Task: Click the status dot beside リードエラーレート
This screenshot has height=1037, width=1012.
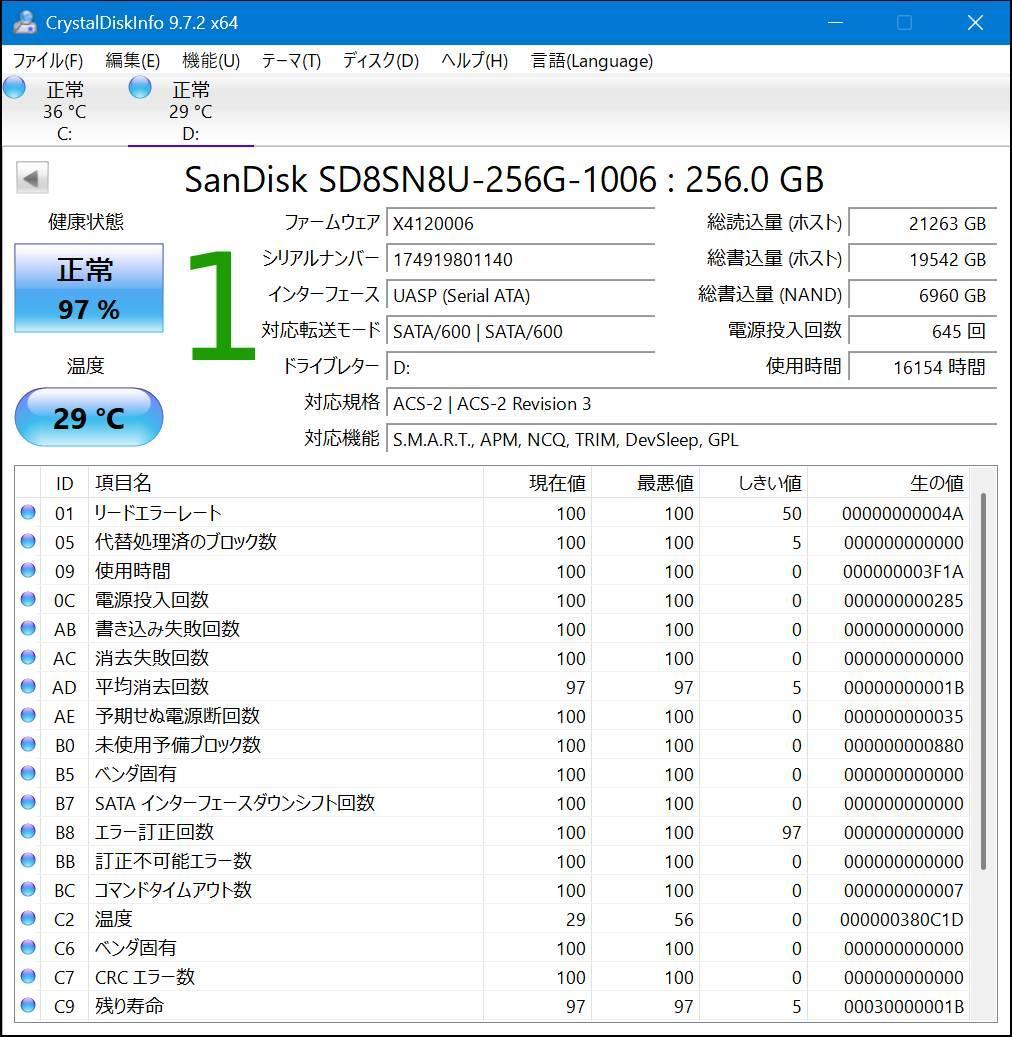Action: point(28,513)
